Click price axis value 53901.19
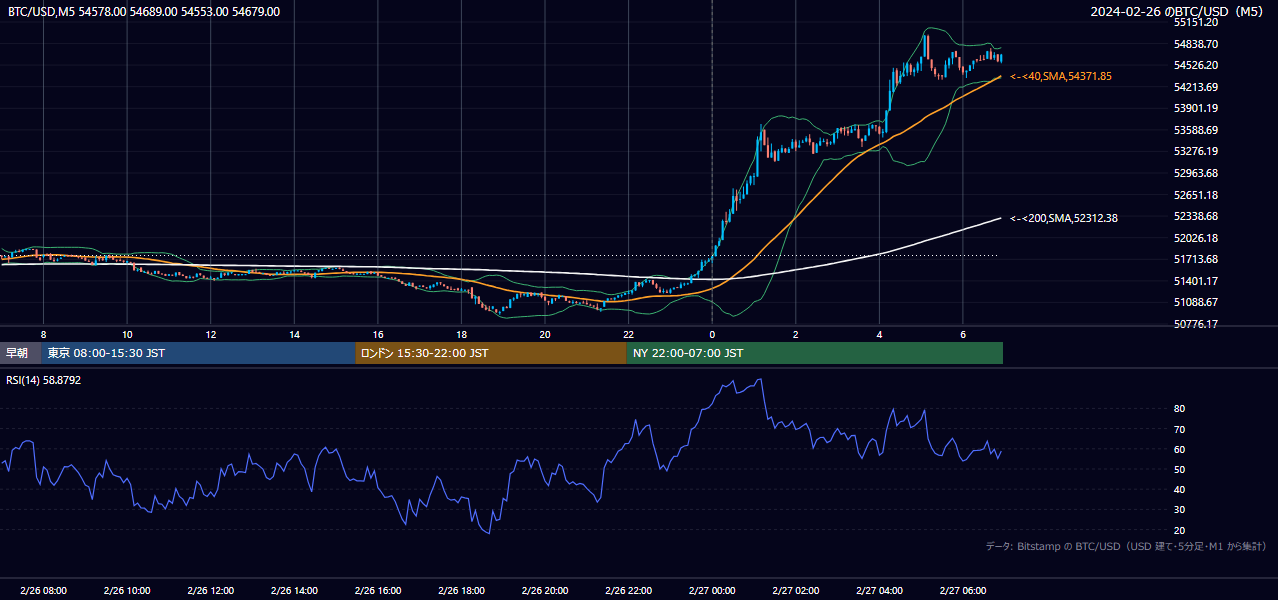 click(x=1195, y=108)
